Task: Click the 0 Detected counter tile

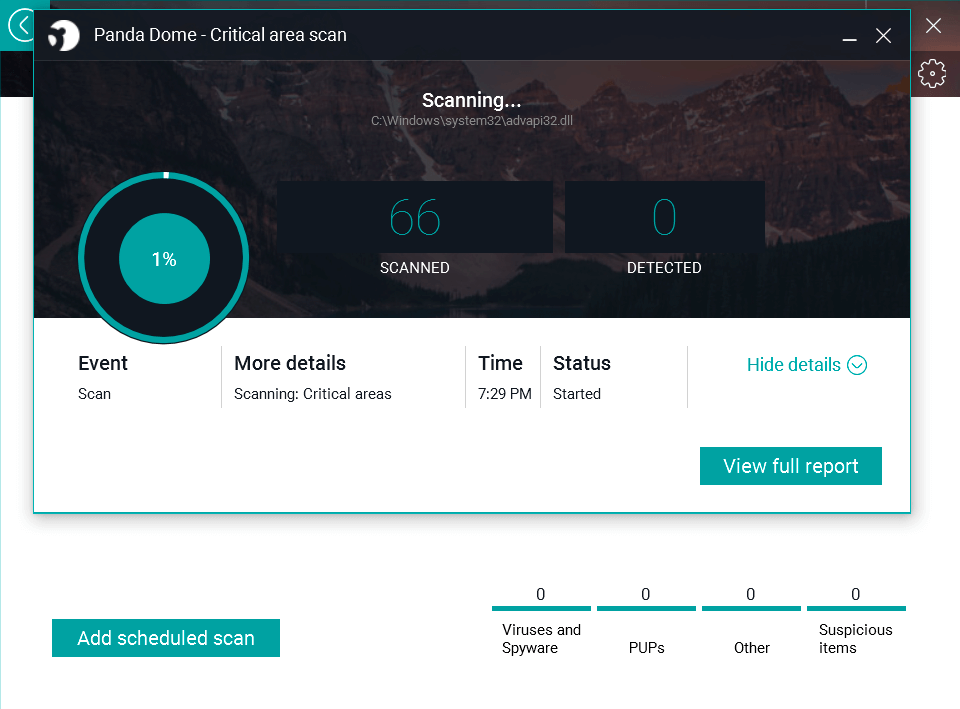Action: click(664, 229)
